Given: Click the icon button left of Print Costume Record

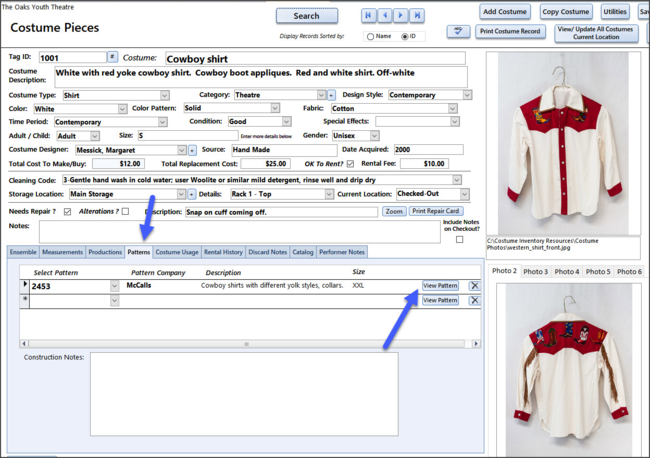Looking at the screenshot, I should [458, 32].
